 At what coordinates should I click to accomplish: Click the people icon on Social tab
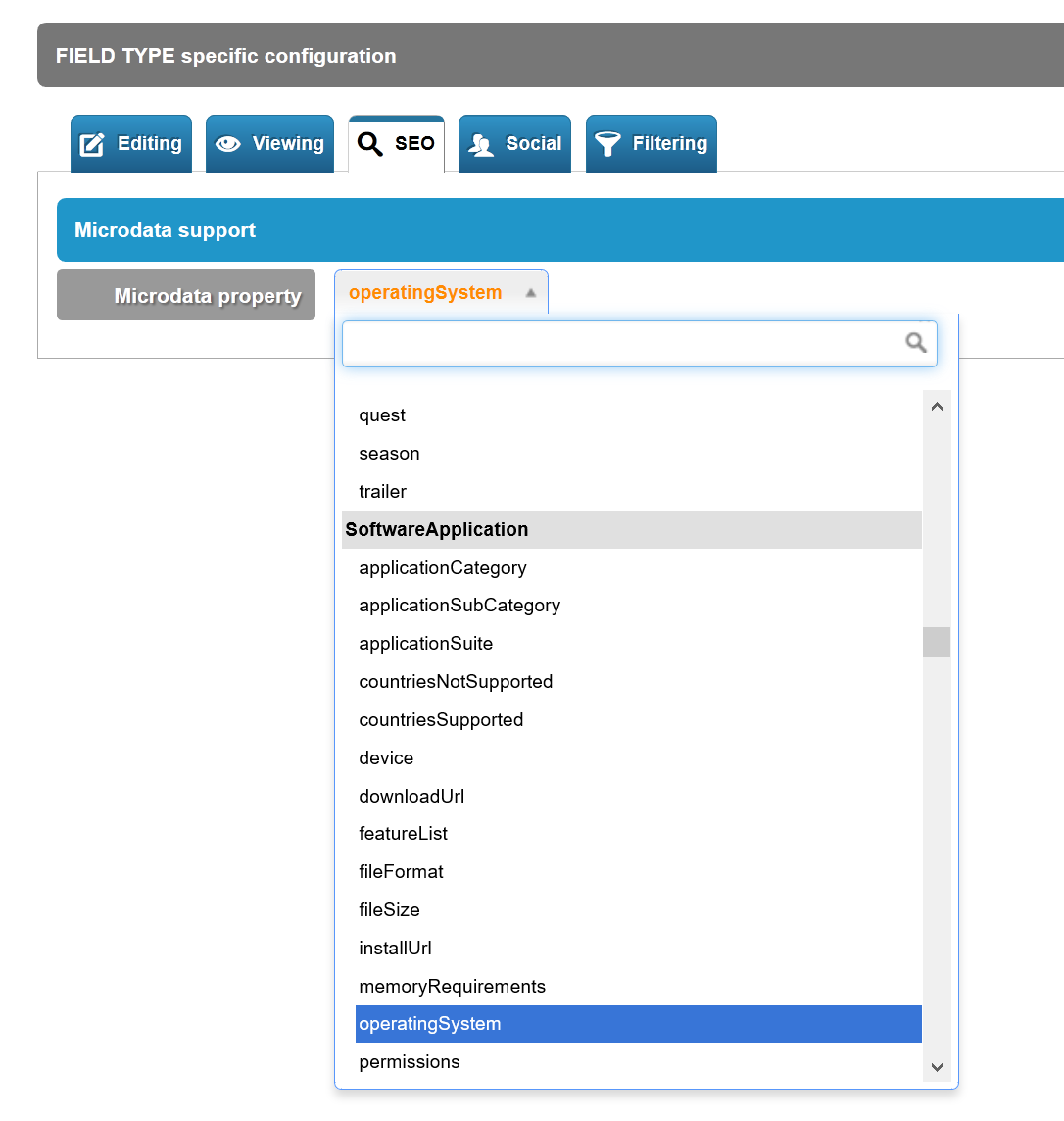pos(481,145)
